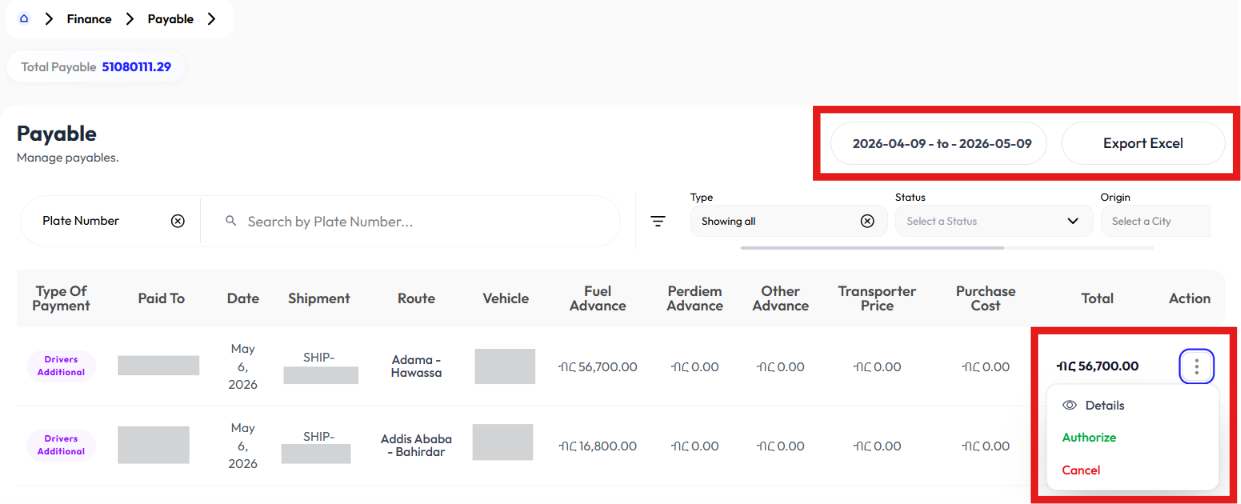Click the eye Details icon
The height and width of the screenshot is (504, 1241).
pyautogui.click(x=1069, y=405)
